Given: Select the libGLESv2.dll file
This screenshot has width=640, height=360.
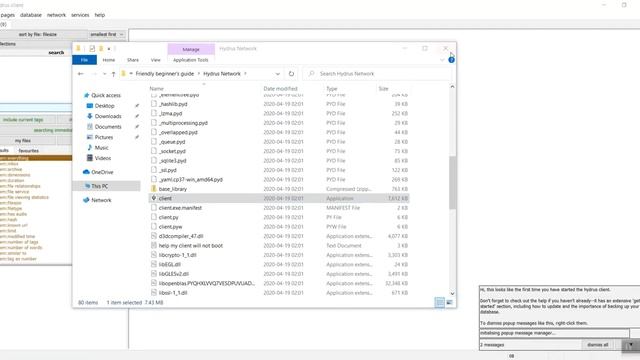Looking at the screenshot, I should [173, 274].
